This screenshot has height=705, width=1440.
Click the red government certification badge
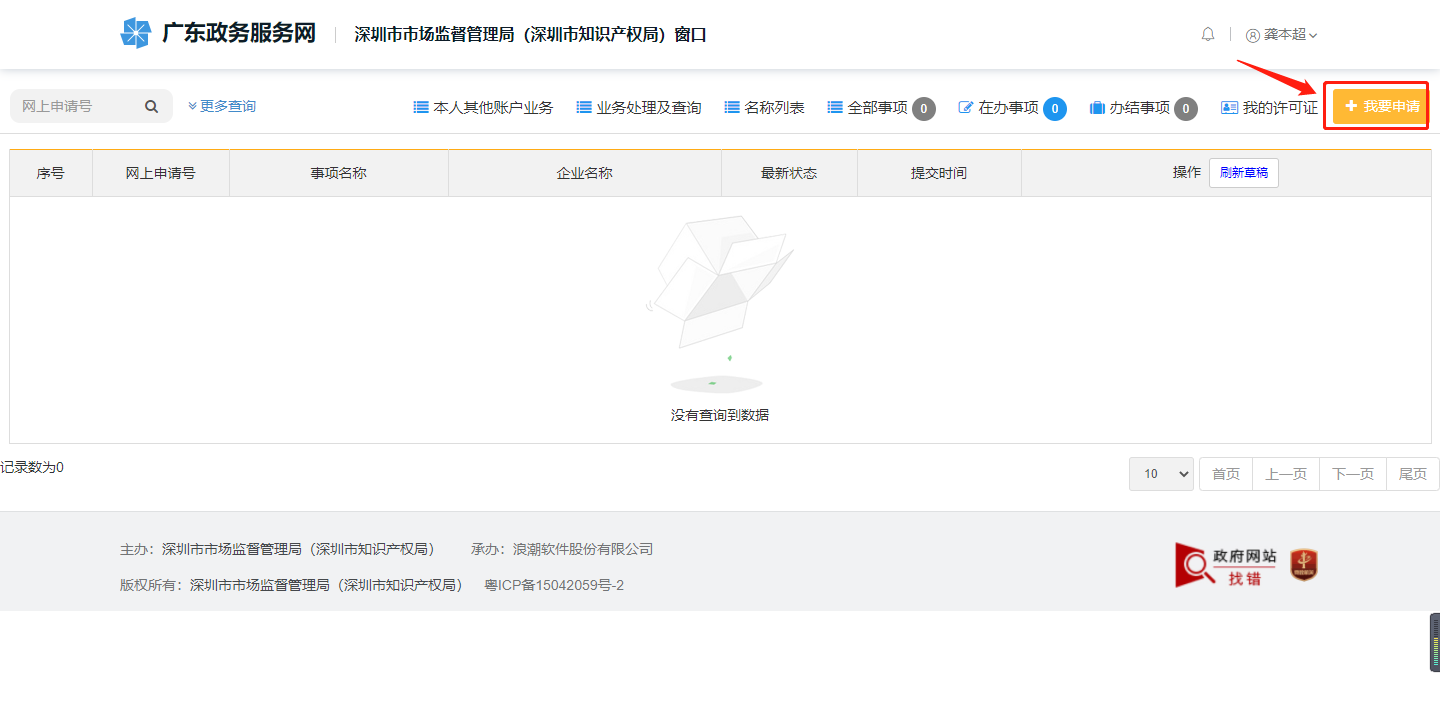coord(1304,565)
